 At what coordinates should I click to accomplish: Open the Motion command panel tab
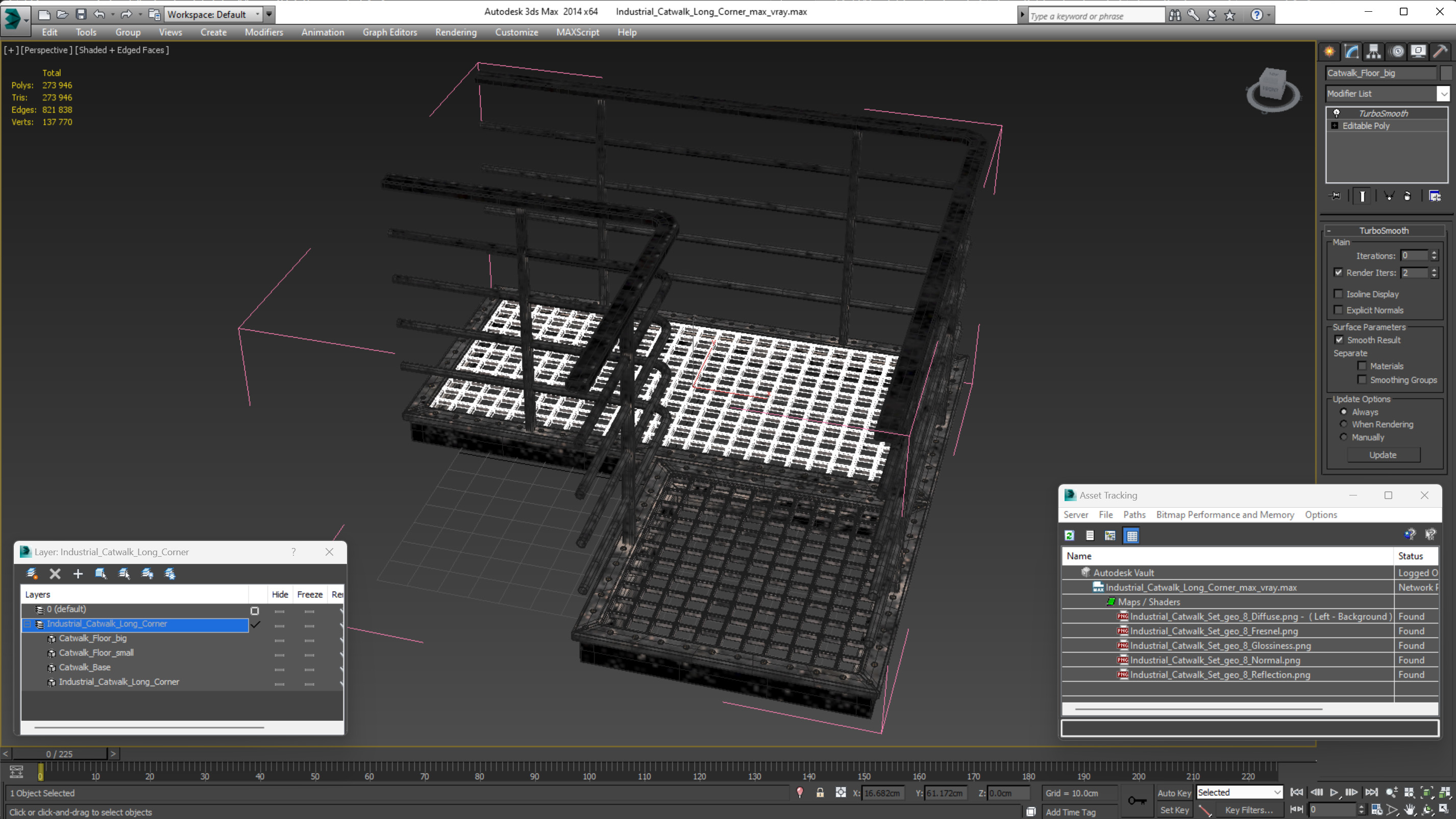pyautogui.click(x=1397, y=52)
